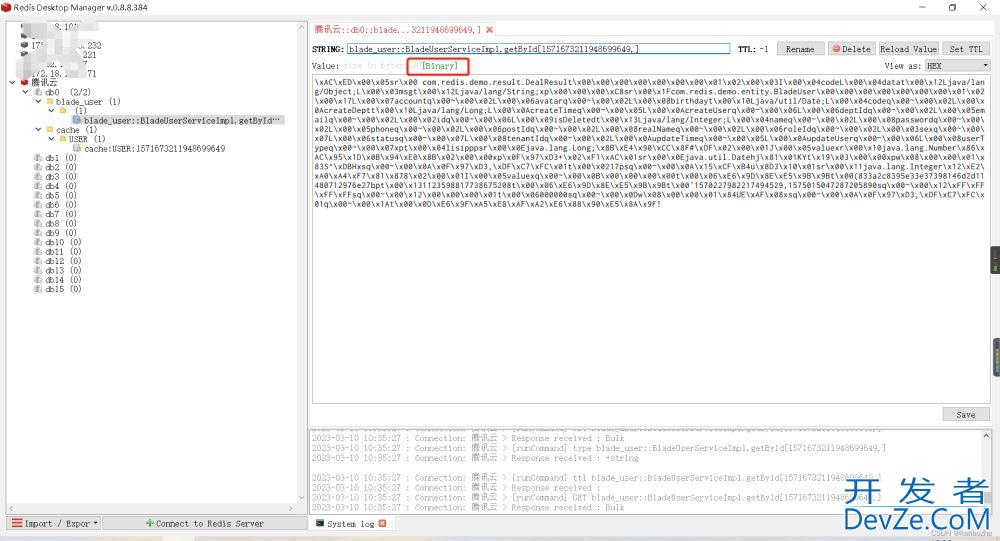Click the db5 database icon
1000x541 pixels.
(x=38, y=195)
